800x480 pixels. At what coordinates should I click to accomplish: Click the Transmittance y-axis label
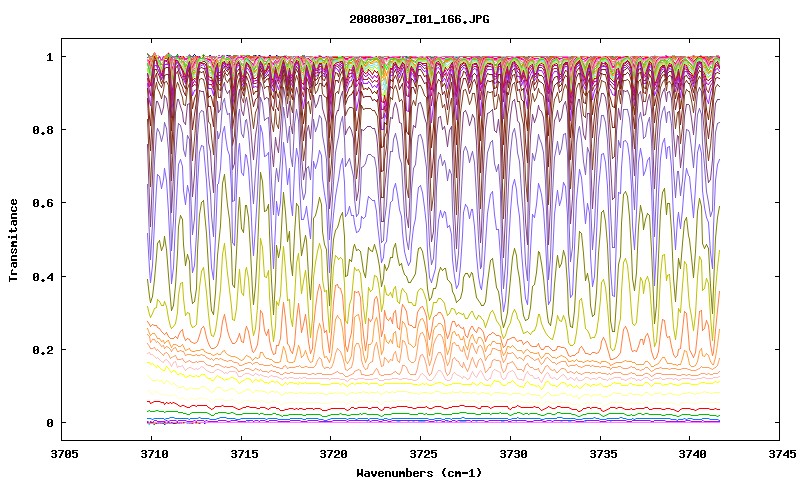[13, 240]
